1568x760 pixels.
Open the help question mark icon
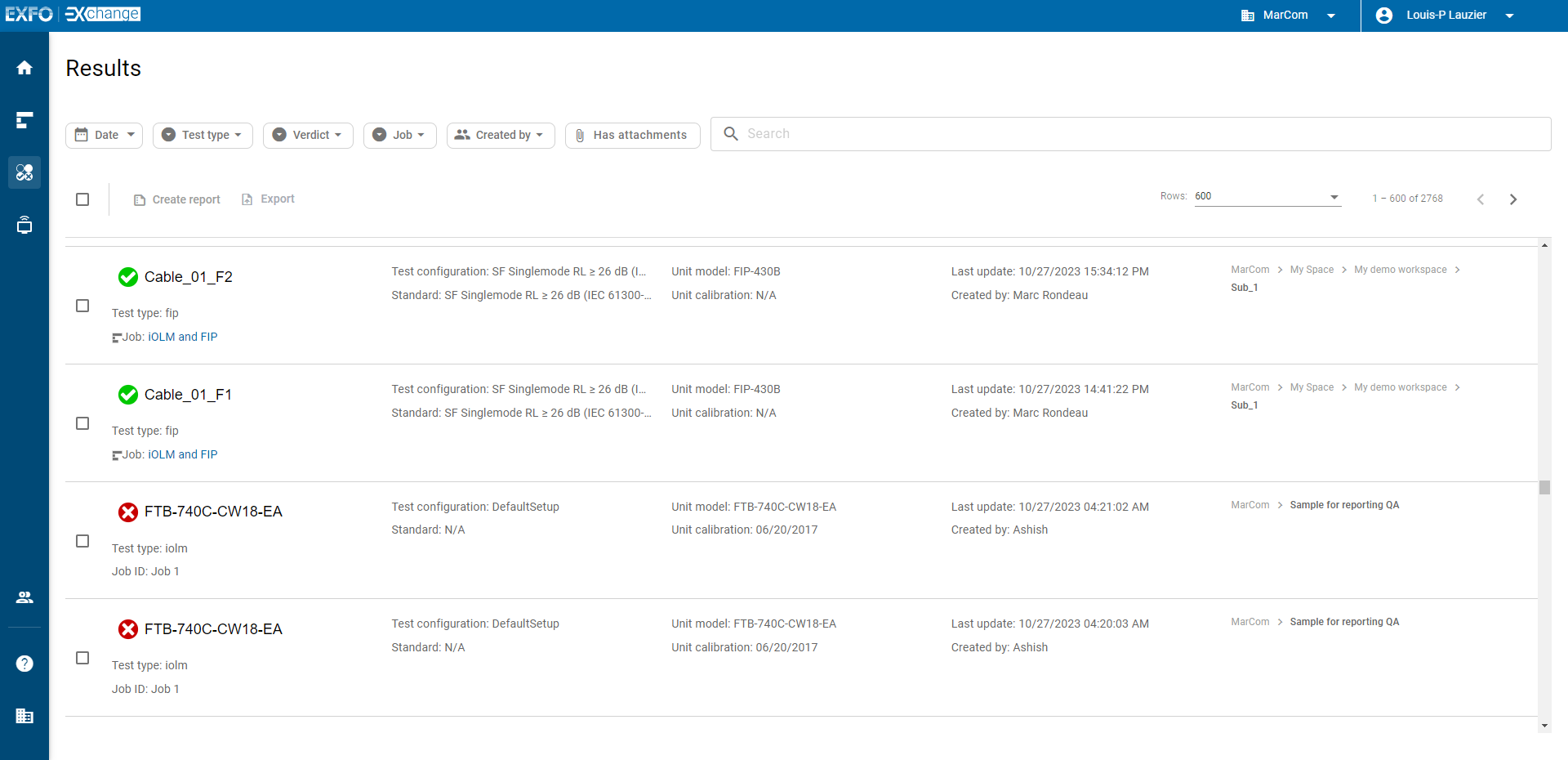pos(24,664)
